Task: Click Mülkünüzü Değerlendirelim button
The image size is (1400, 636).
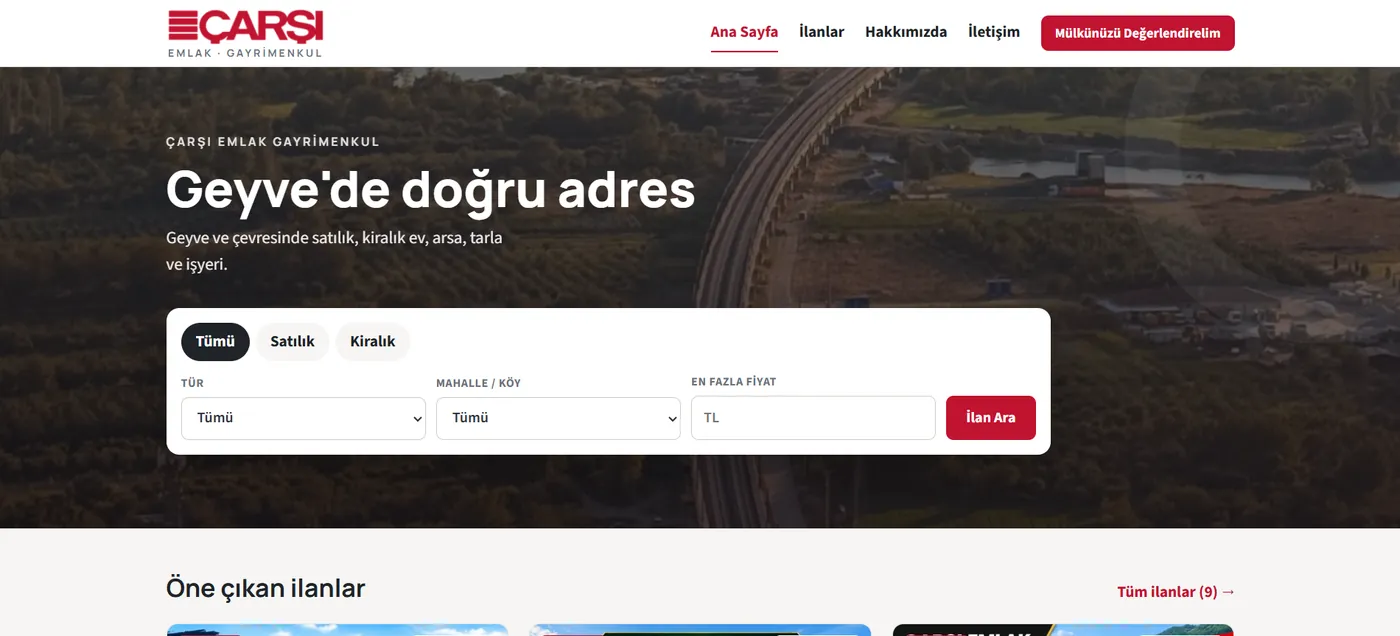Action: tap(1138, 33)
